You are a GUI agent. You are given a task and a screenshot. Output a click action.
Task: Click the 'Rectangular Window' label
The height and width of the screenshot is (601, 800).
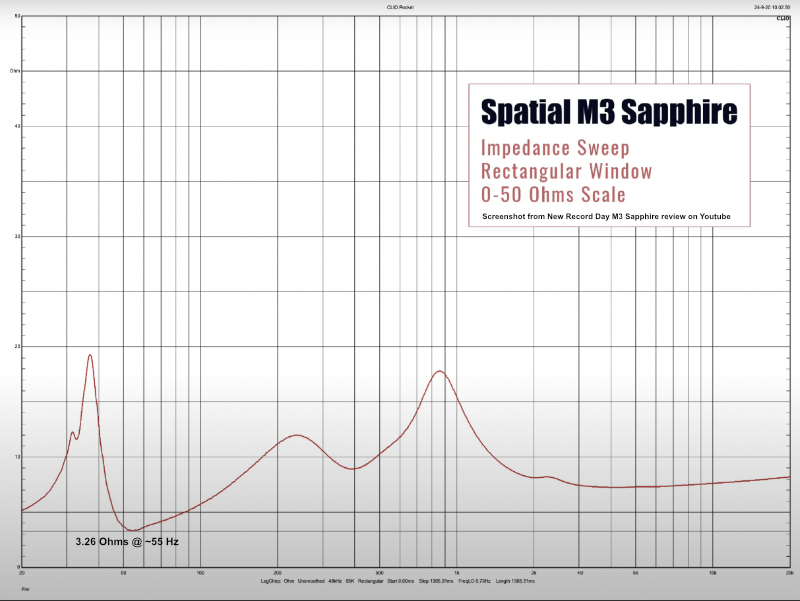566,171
